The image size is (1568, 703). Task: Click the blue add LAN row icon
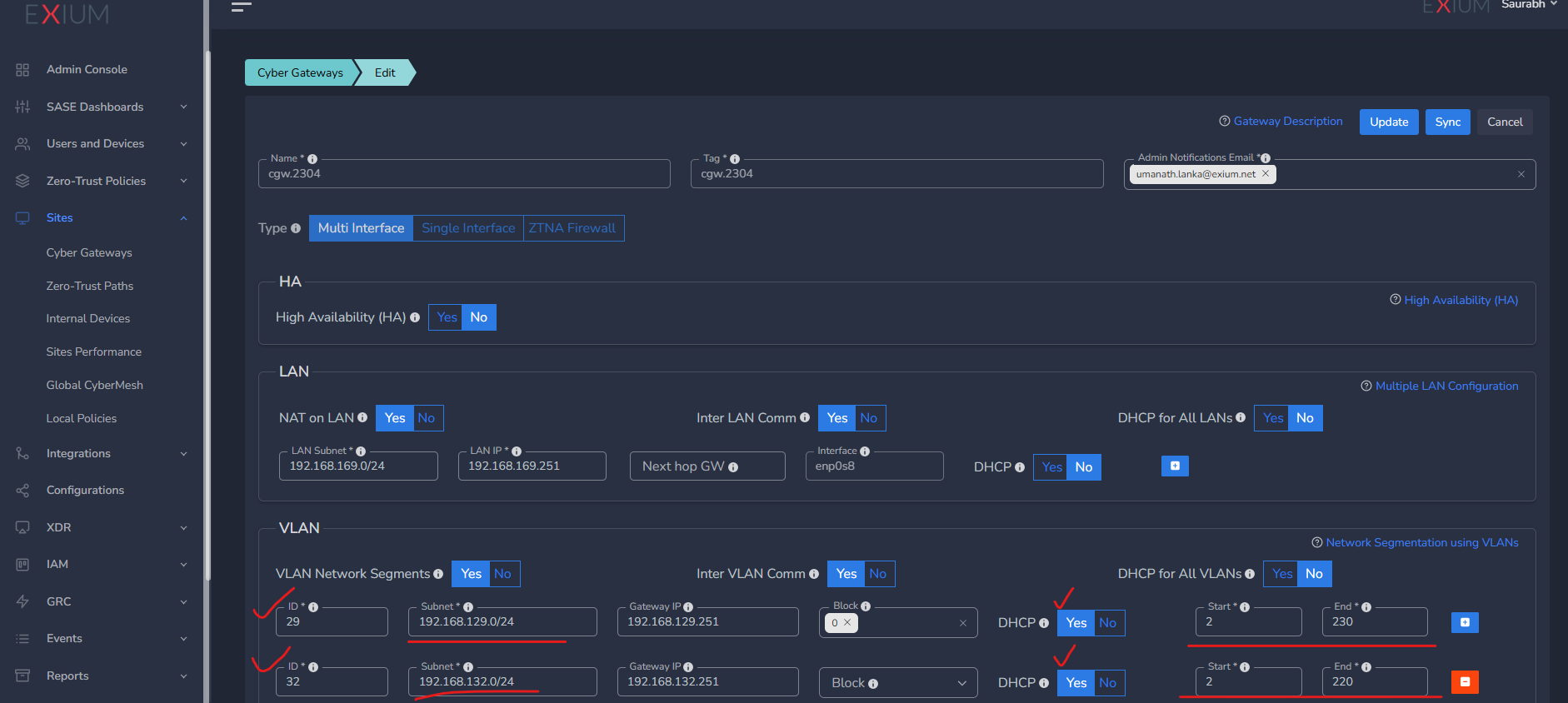(1175, 466)
